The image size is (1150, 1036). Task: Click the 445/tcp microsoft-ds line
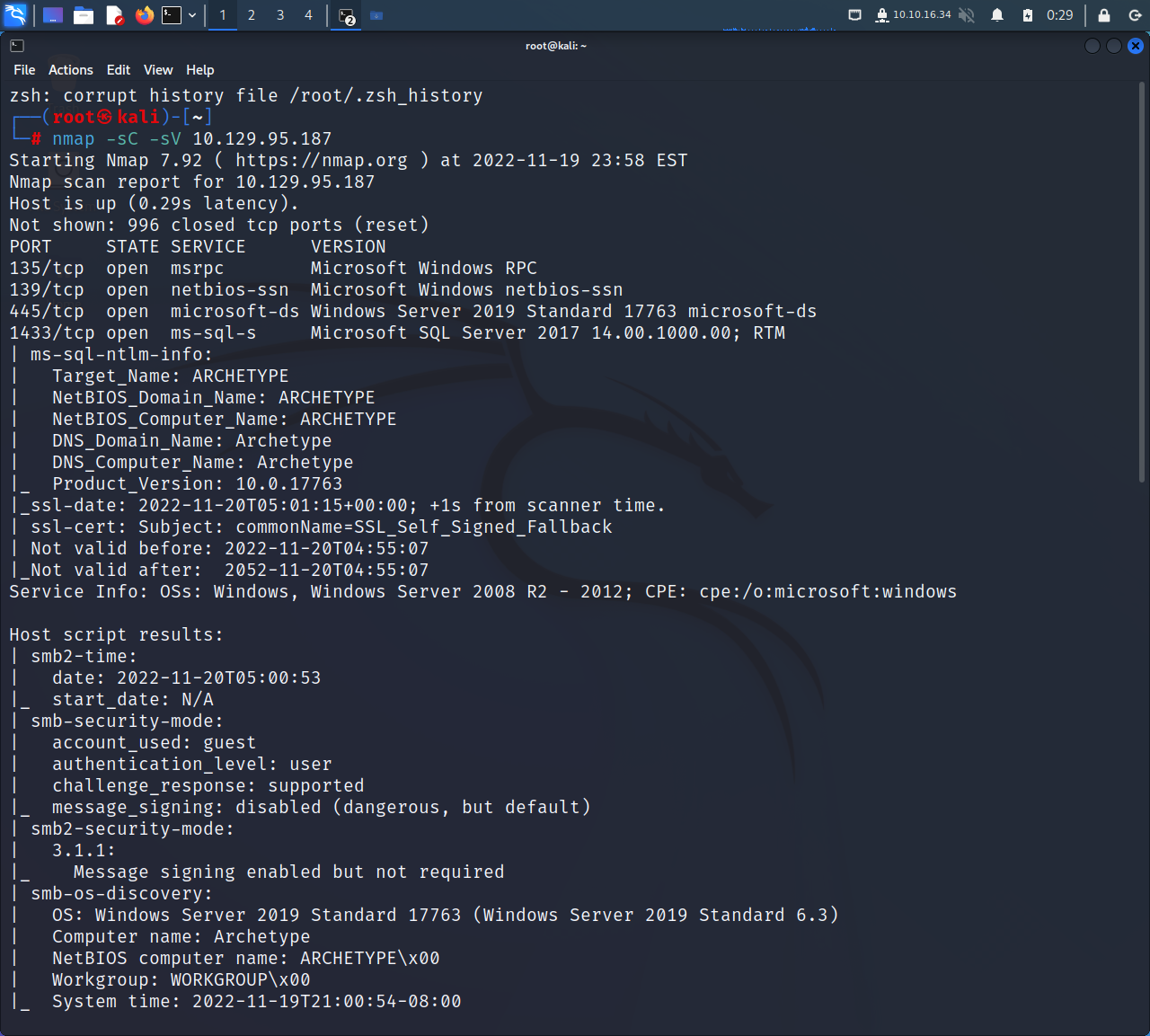click(413, 311)
